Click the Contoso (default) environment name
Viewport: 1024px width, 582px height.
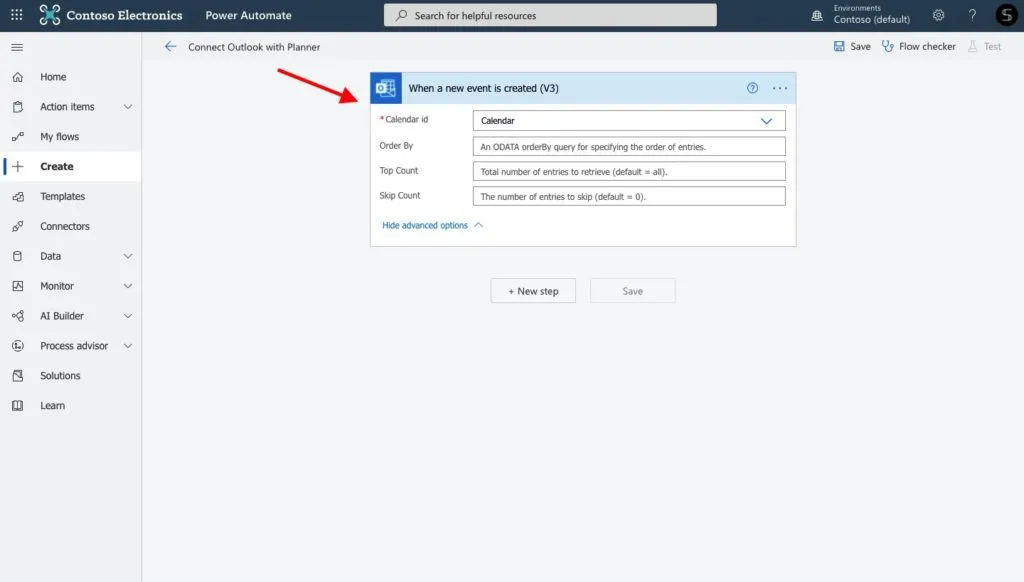(x=871, y=20)
